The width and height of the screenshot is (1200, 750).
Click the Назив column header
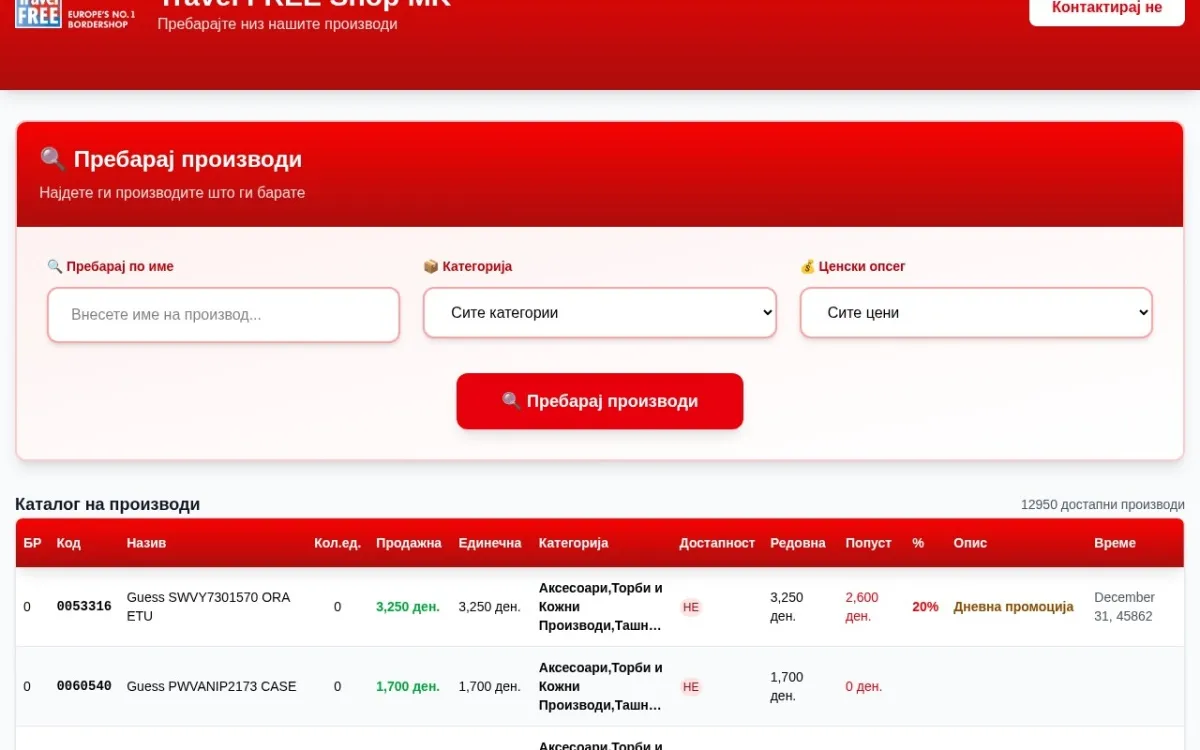coord(146,543)
